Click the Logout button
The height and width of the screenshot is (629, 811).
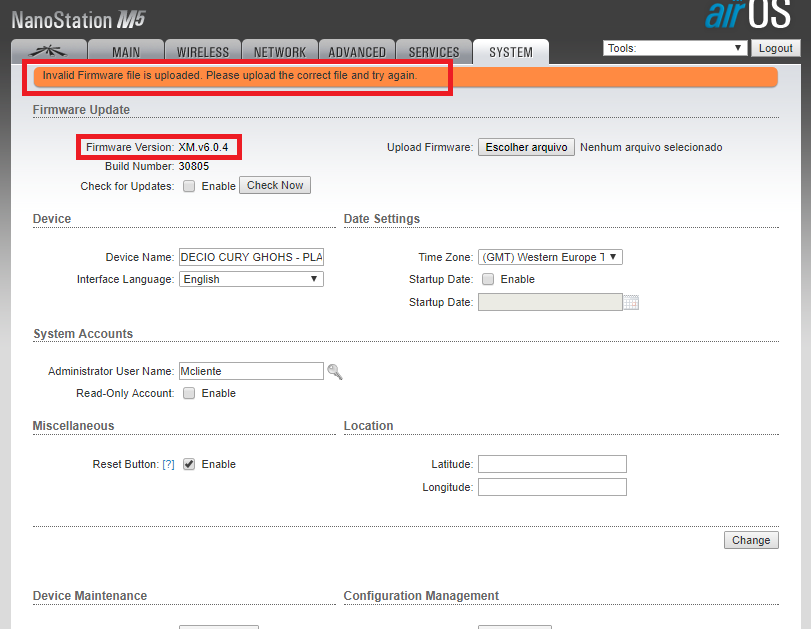(775, 48)
